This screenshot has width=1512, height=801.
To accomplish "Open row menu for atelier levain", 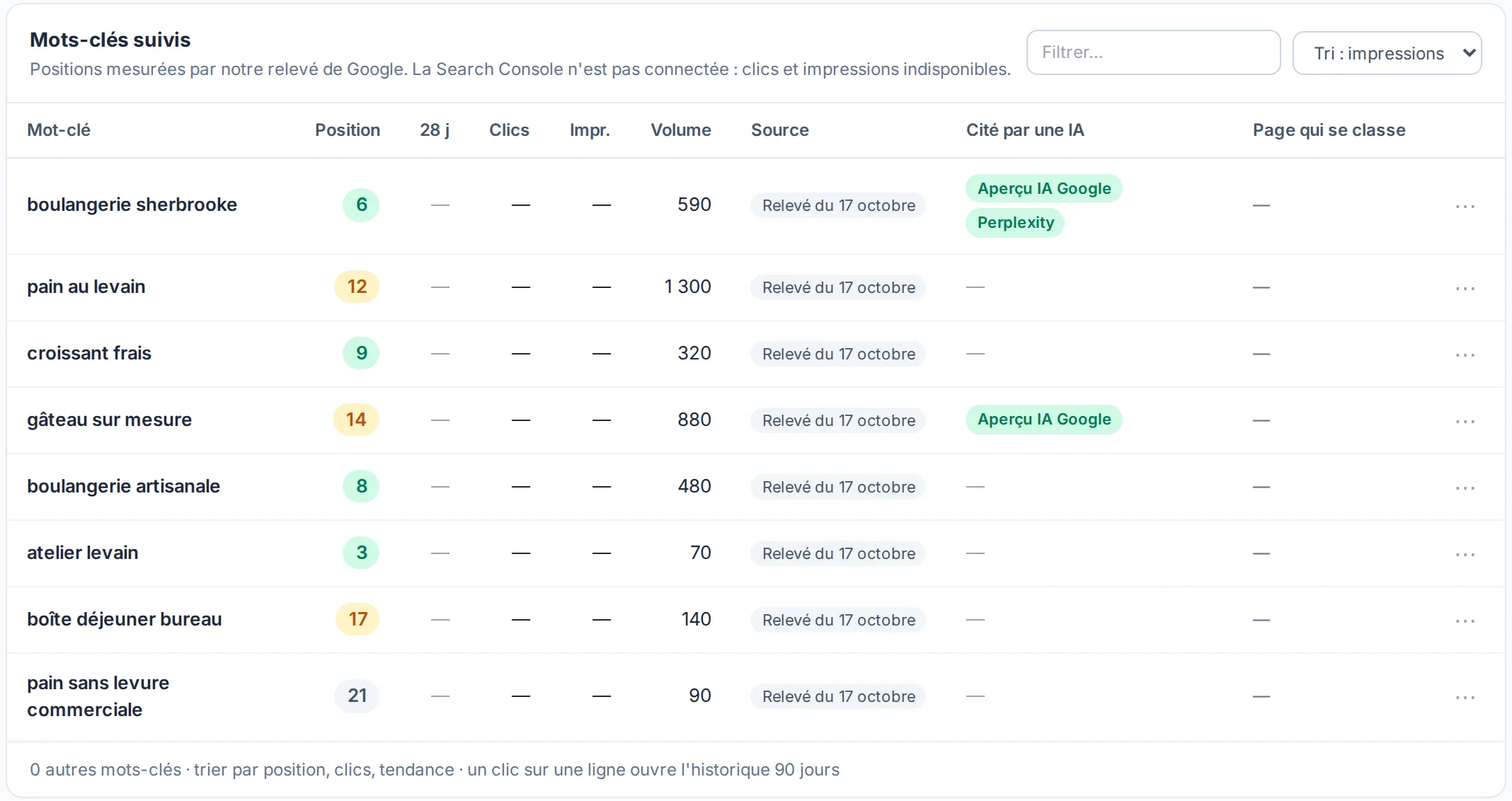I will tap(1465, 554).
